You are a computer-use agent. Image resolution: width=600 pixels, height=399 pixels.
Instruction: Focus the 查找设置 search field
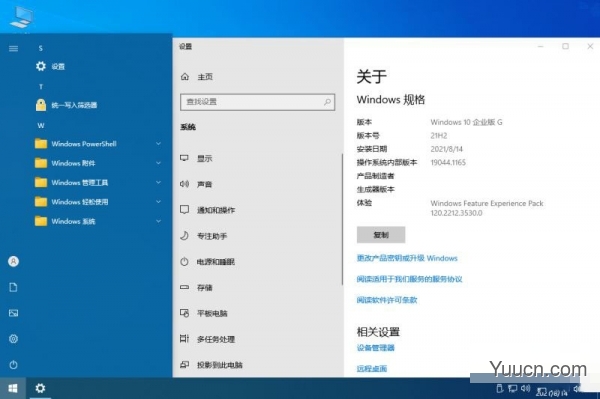(x=258, y=102)
